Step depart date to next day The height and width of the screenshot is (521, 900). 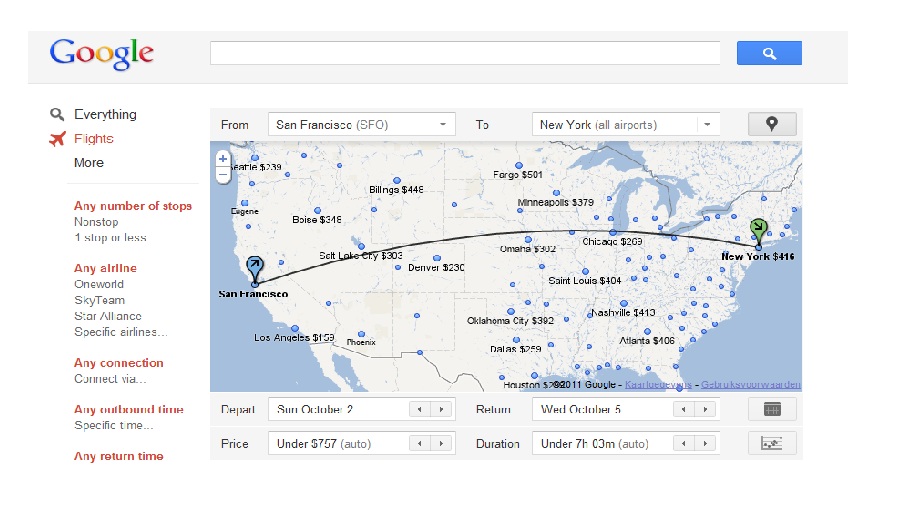441,409
